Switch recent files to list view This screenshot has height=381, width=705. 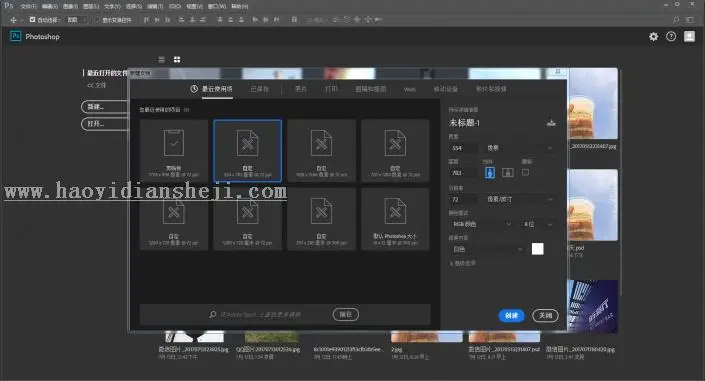161,59
